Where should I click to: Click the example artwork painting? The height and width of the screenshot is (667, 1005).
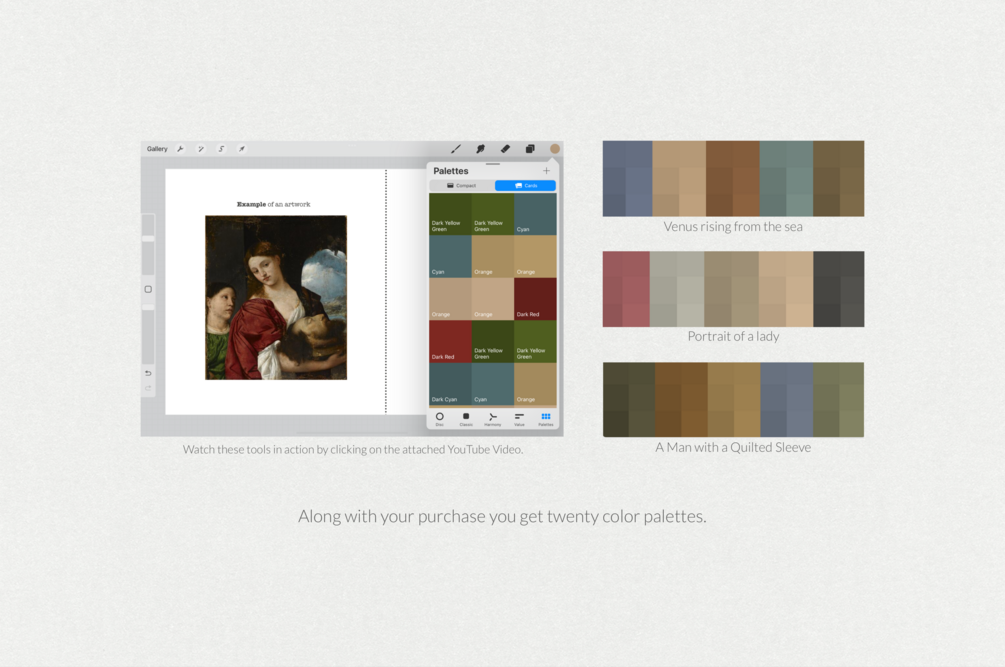[x=276, y=297]
